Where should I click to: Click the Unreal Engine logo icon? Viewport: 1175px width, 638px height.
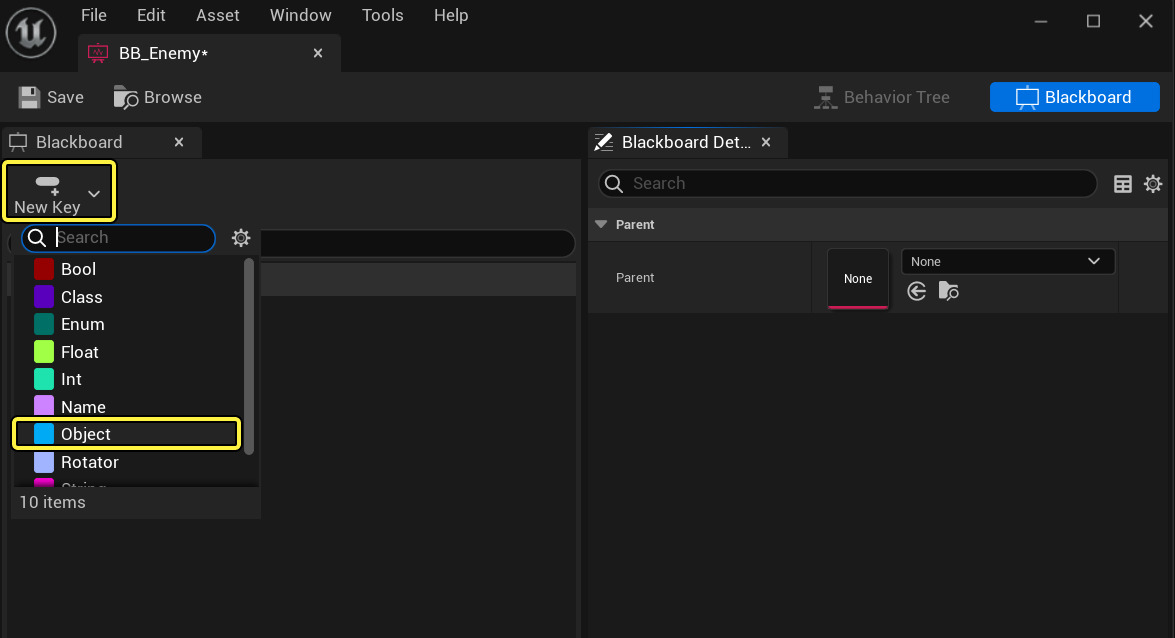point(31,31)
